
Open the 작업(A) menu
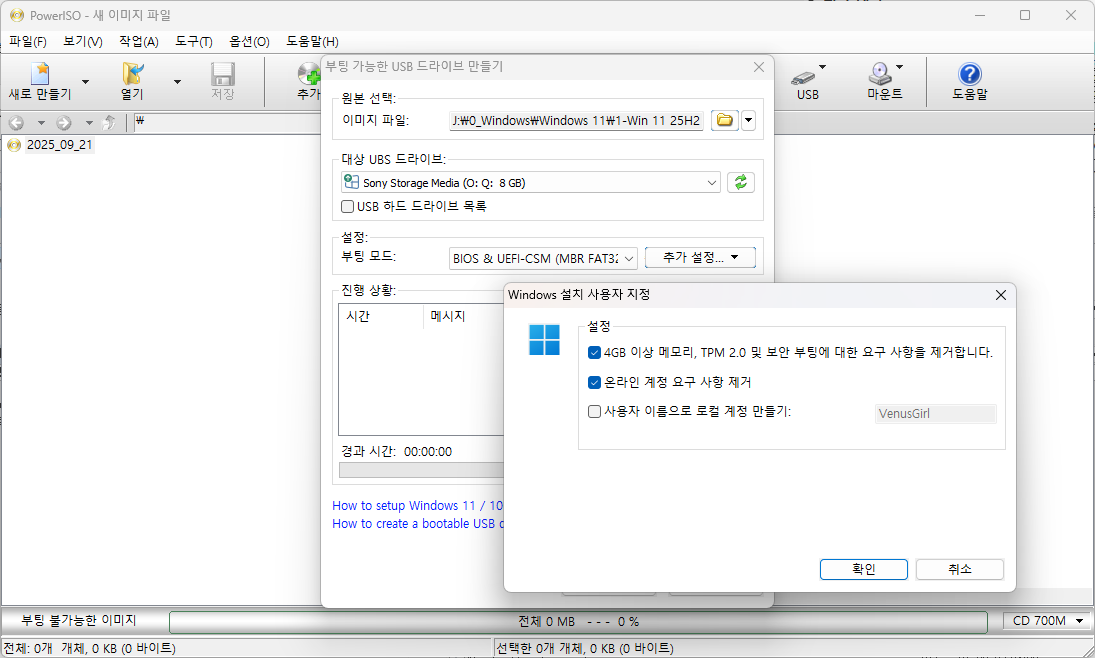click(138, 42)
